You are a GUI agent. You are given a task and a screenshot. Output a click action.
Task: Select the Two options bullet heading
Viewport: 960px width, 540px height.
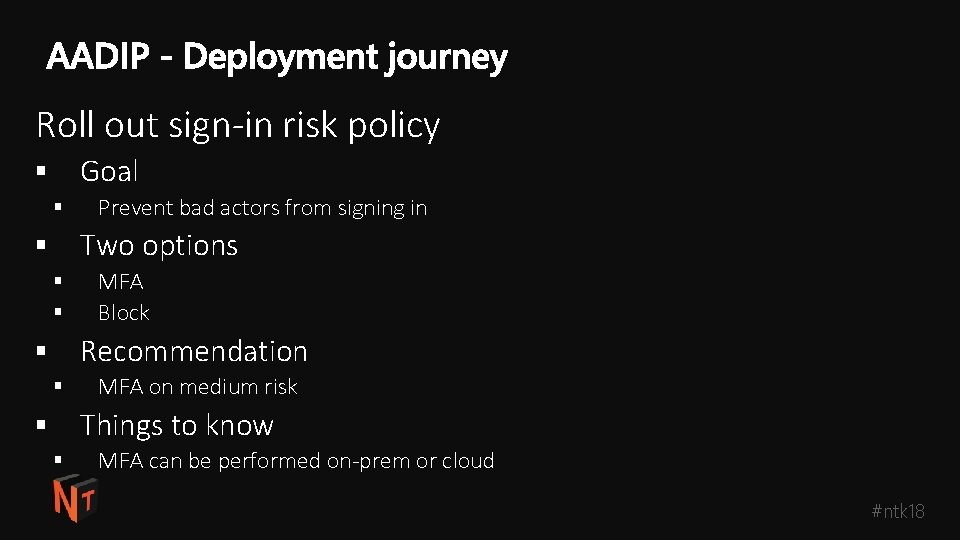159,246
